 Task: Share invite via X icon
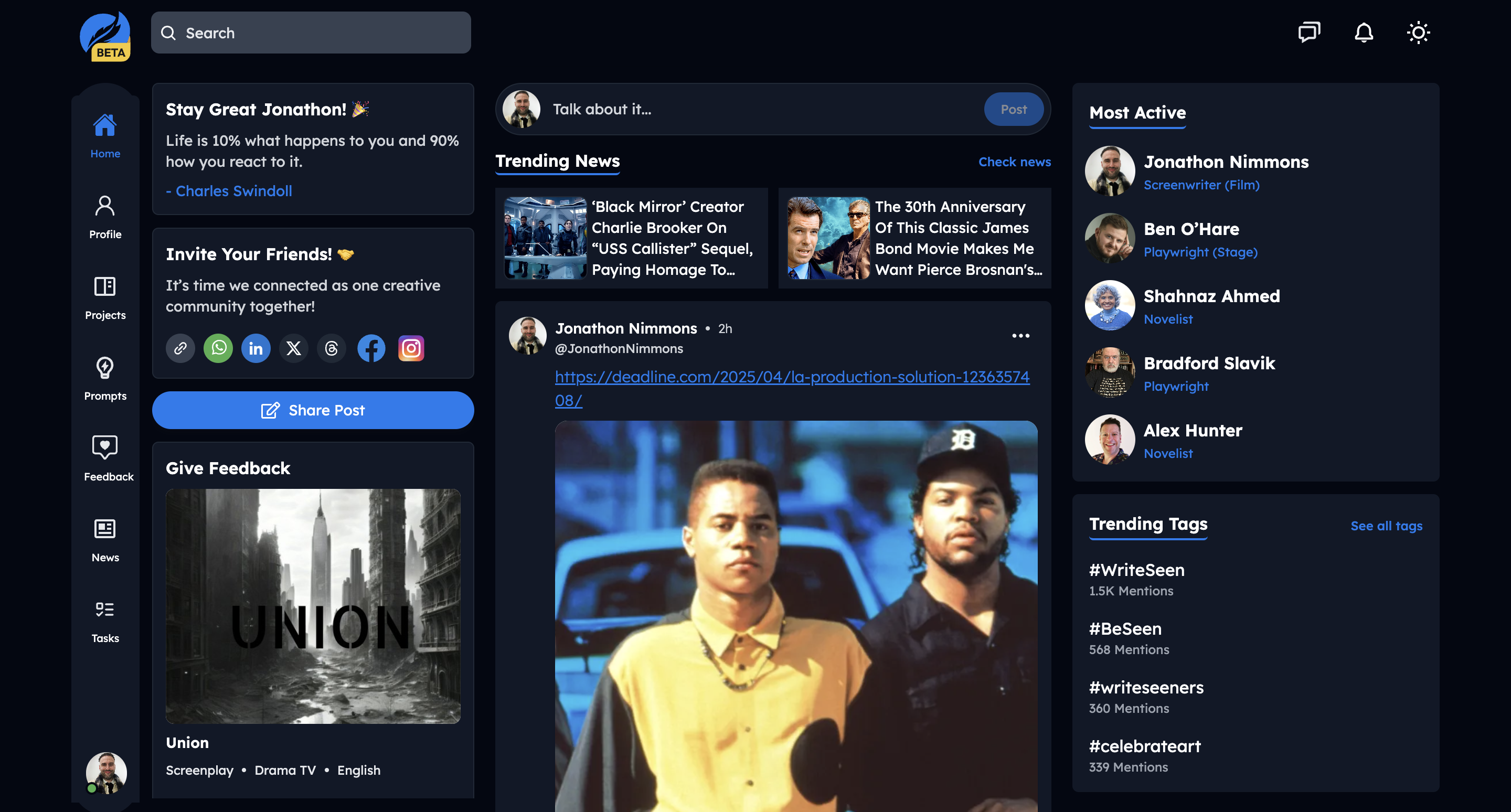tap(293, 348)
